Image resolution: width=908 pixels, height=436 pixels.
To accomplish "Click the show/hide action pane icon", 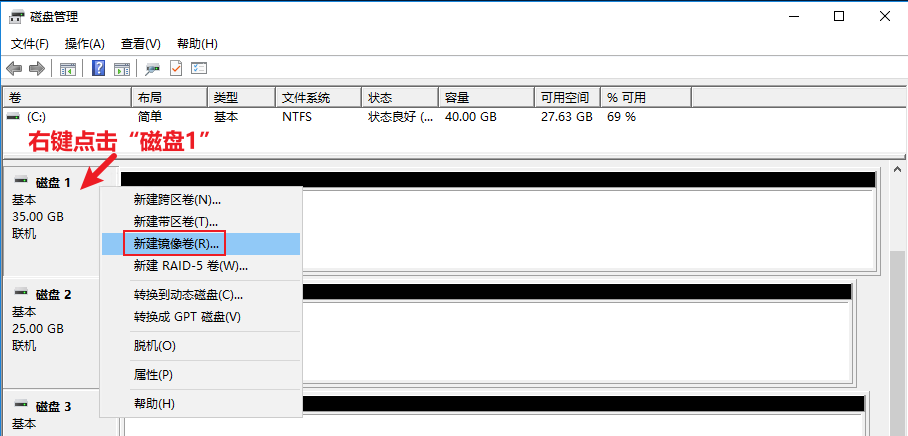I will coord(122,69).
